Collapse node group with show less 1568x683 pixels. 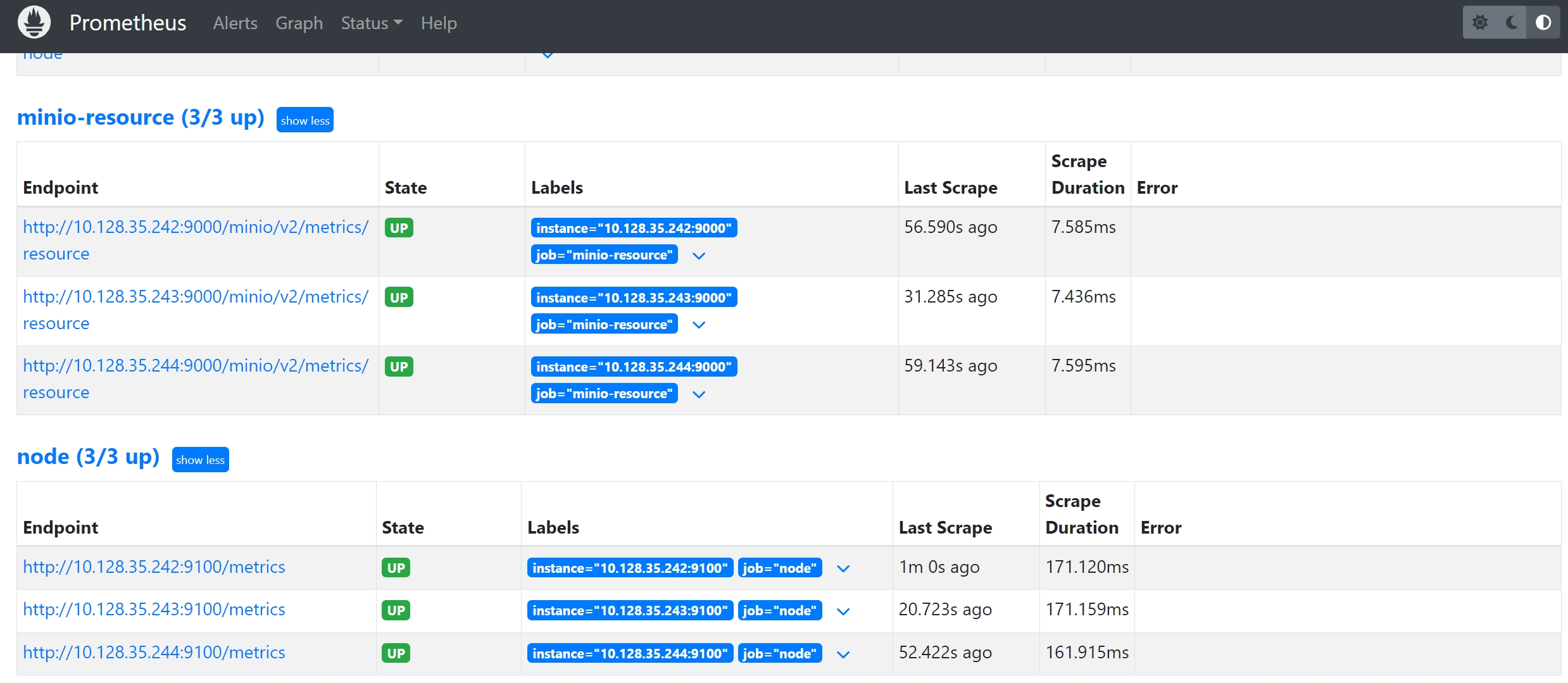200,460
